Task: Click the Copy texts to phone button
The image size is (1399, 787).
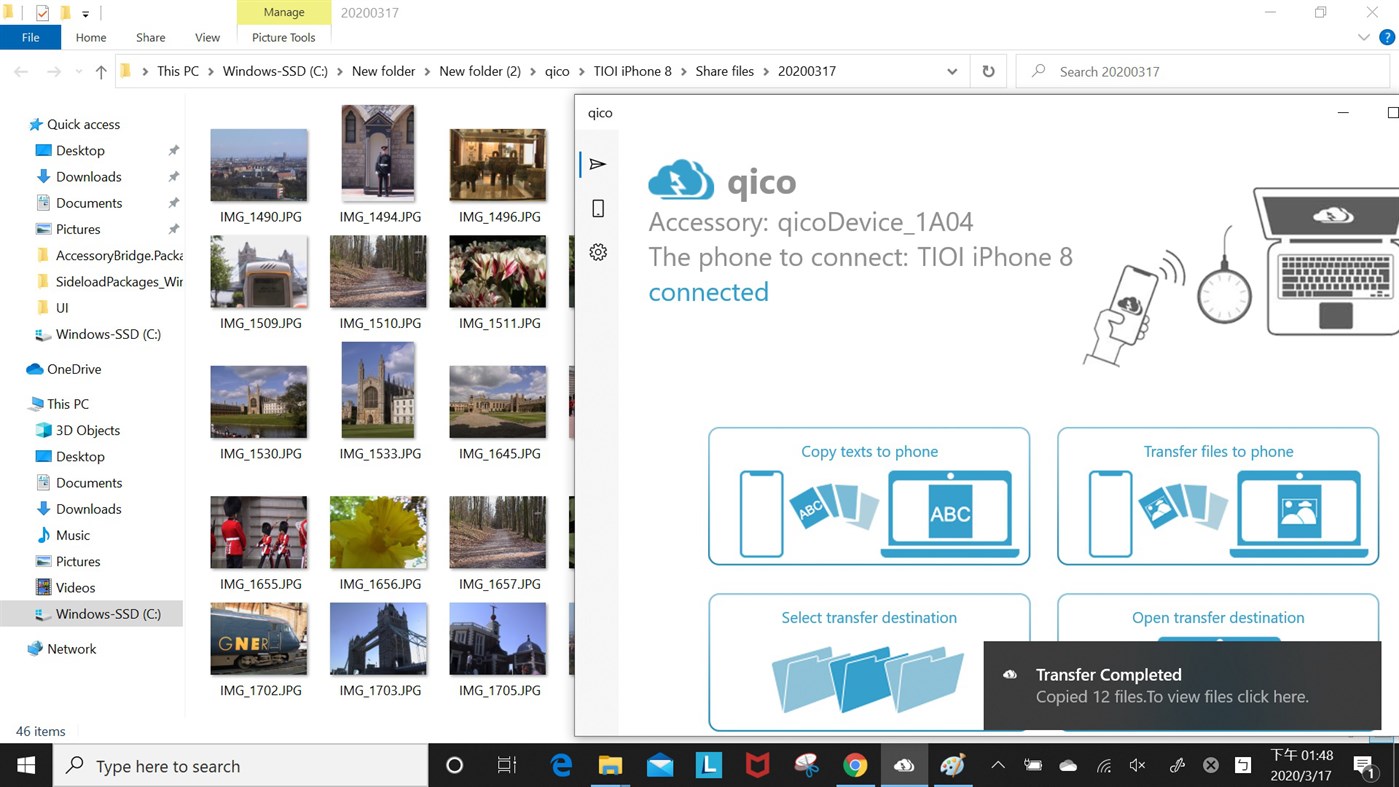Action: [x=868, y=495]
